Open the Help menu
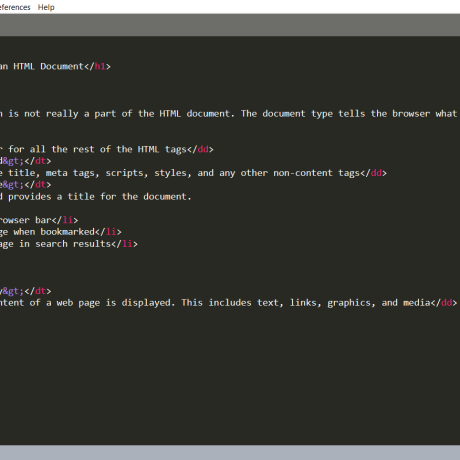 pyautogui.click(x=46, y=7)
